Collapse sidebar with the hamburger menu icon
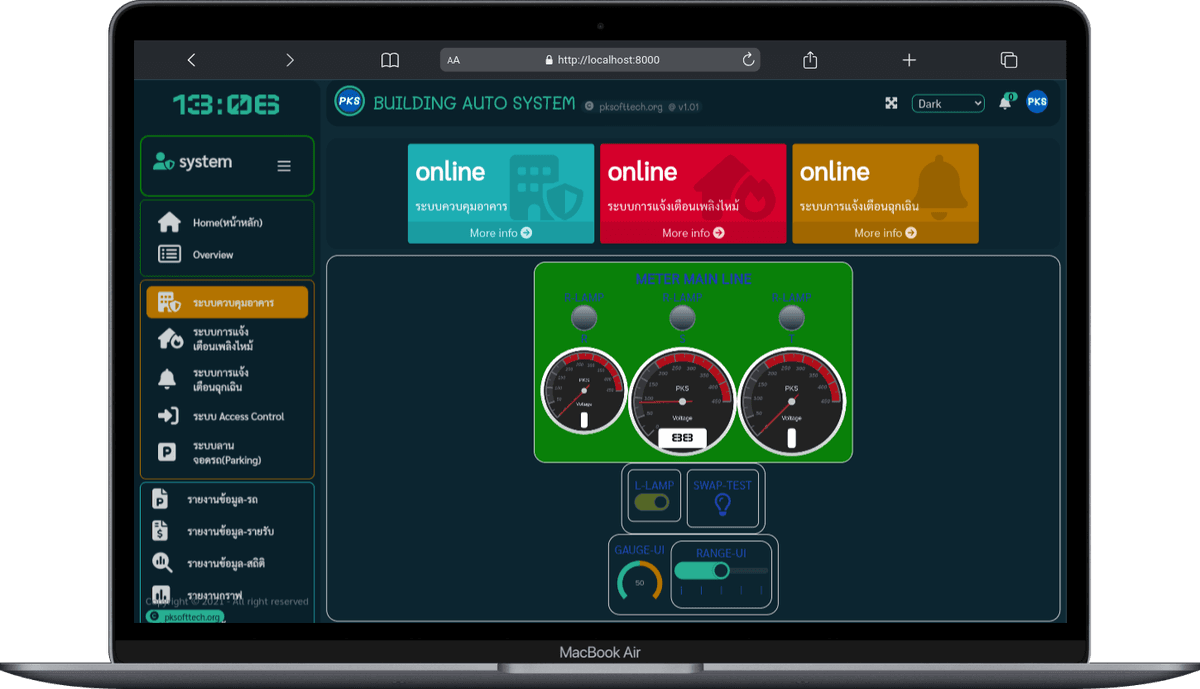 point(284,166)
